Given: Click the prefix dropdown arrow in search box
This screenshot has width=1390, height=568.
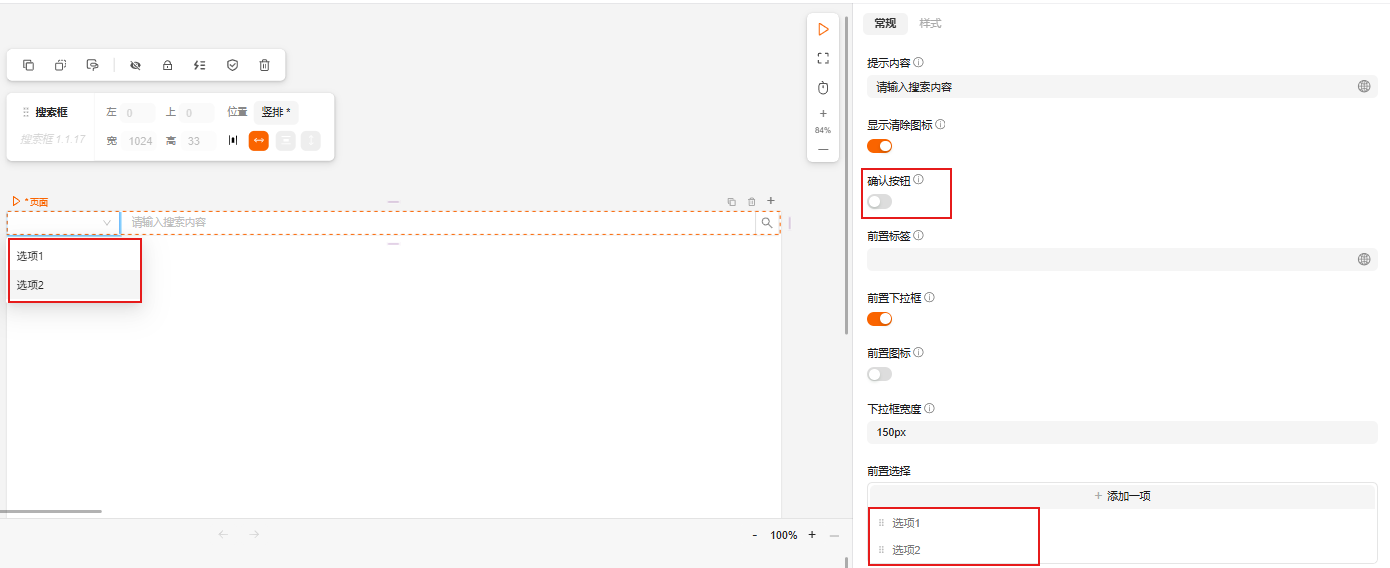Looking at the screenshot, I should 107,222.
